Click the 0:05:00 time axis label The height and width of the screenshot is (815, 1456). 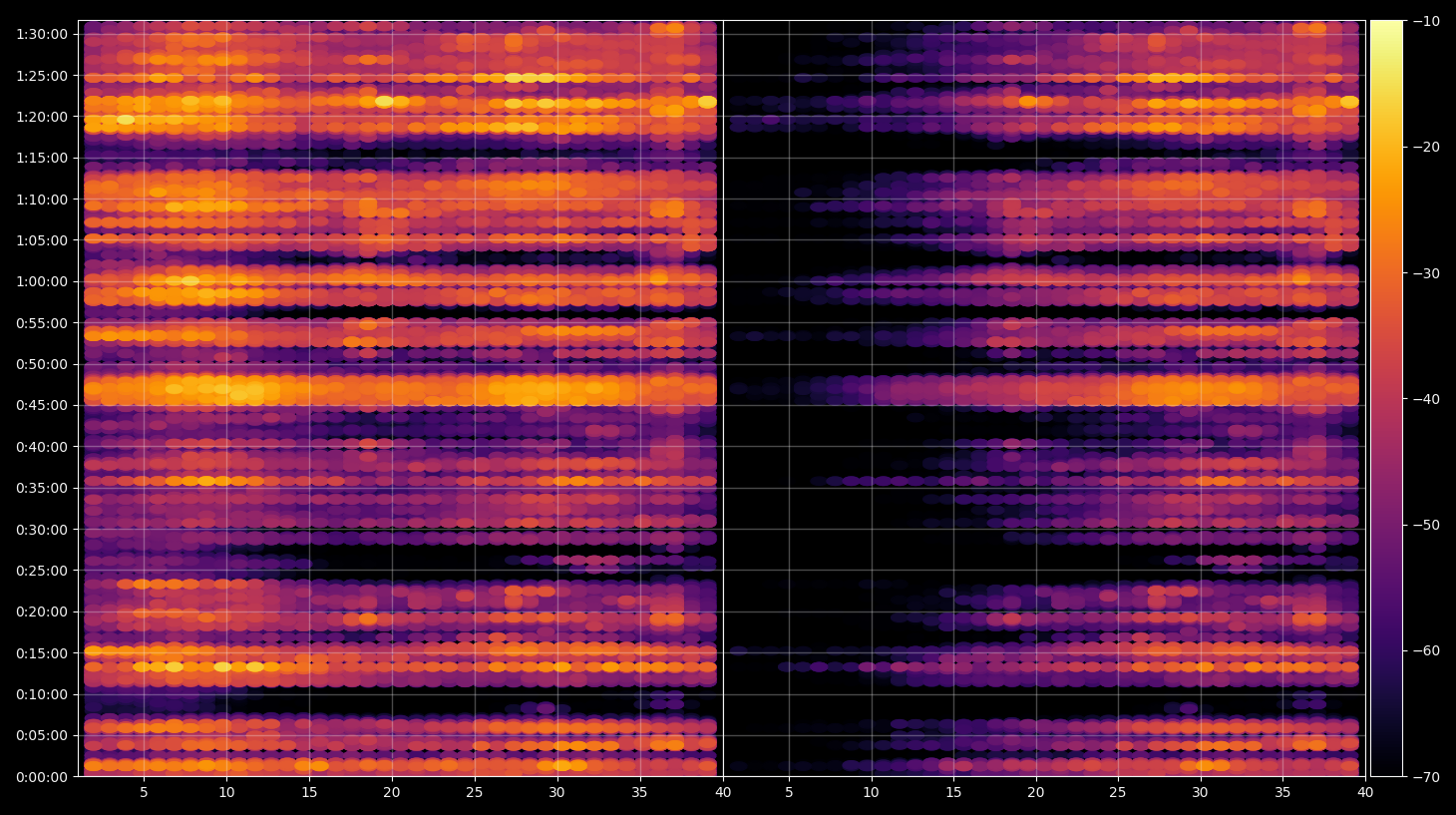tap(42, 736)
